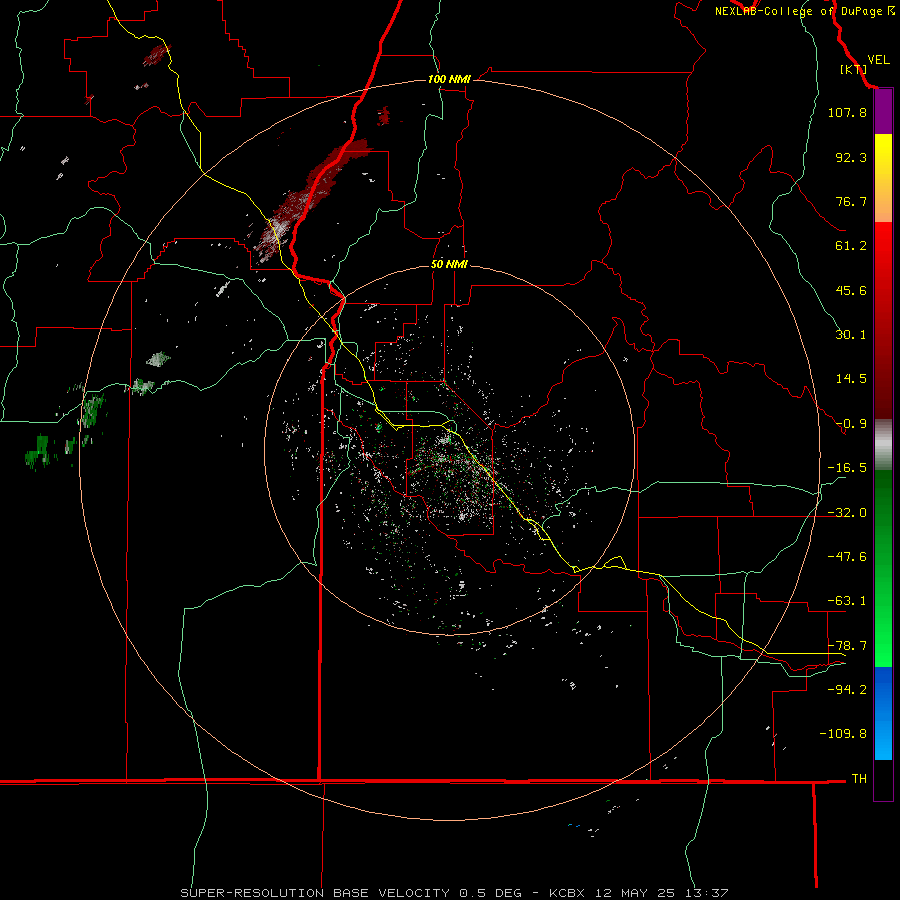Click the VEL legend title
The height and width of the screenshot is (900, 900).
(x=878, y=60)
